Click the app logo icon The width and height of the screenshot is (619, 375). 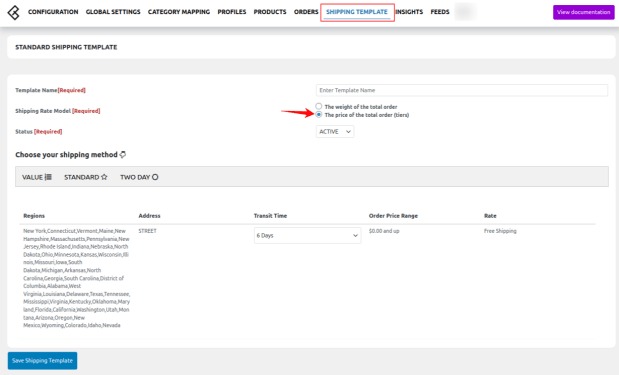(x=14, y=12)
